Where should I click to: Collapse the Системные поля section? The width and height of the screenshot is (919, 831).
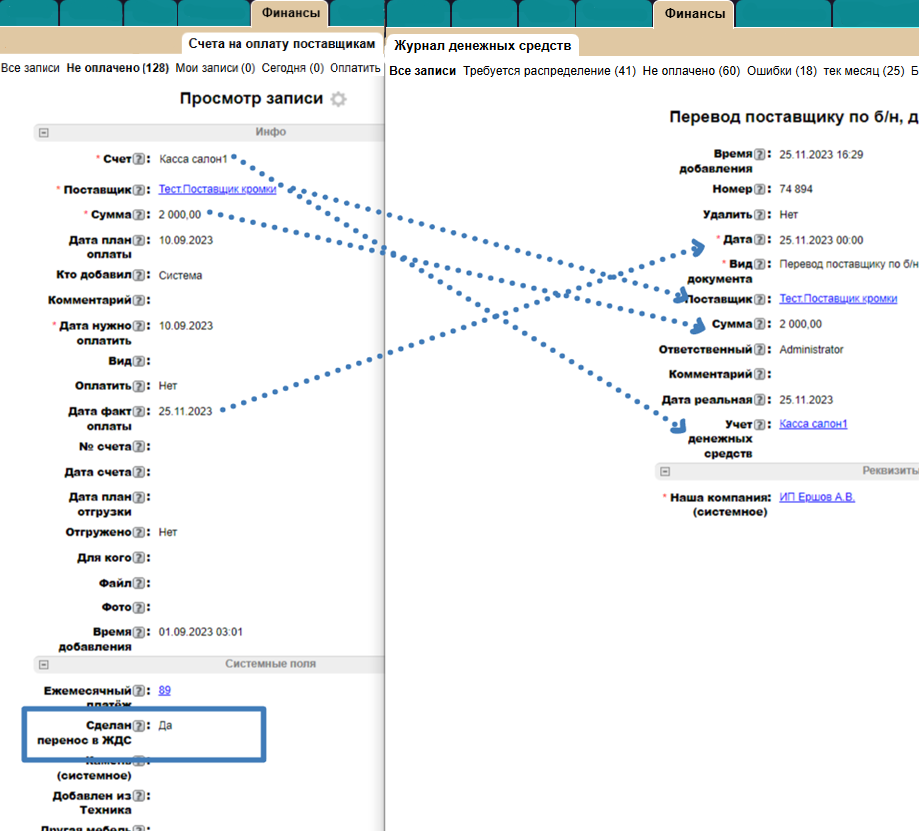pyautogui.click(x=43, y=664)
